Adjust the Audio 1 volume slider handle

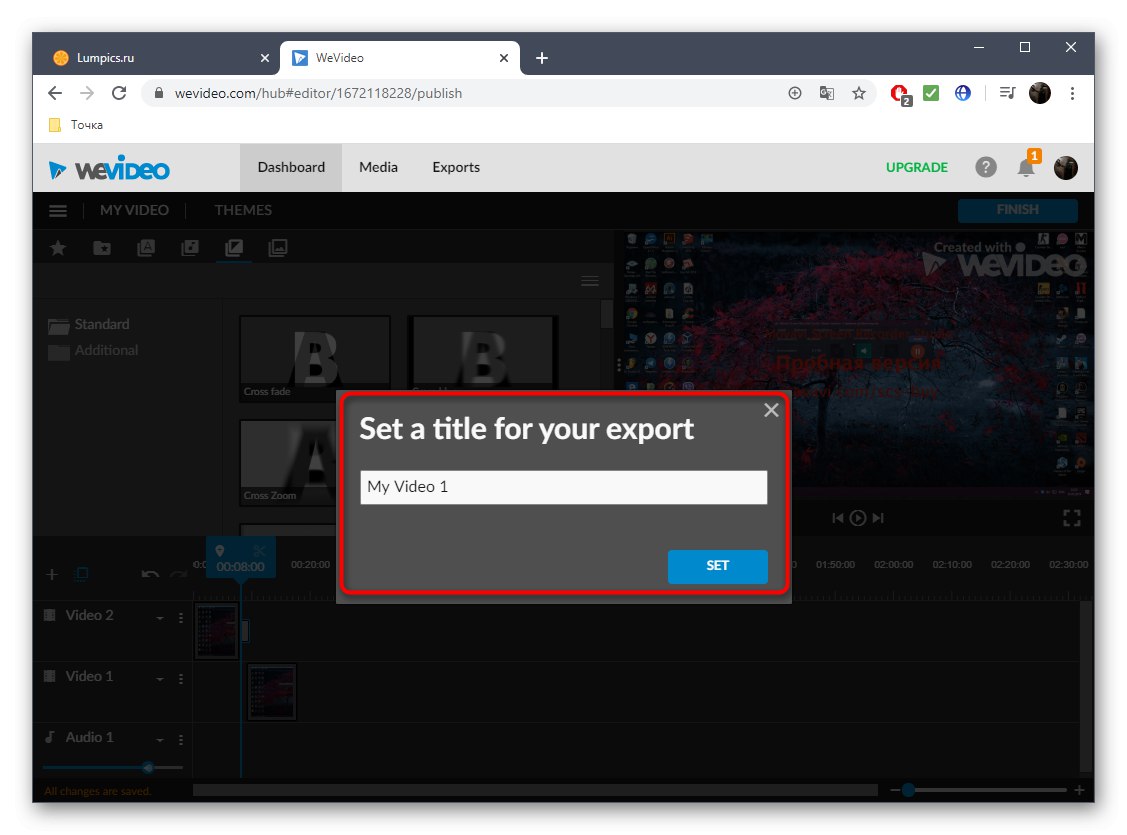click(x=148, y=767)
